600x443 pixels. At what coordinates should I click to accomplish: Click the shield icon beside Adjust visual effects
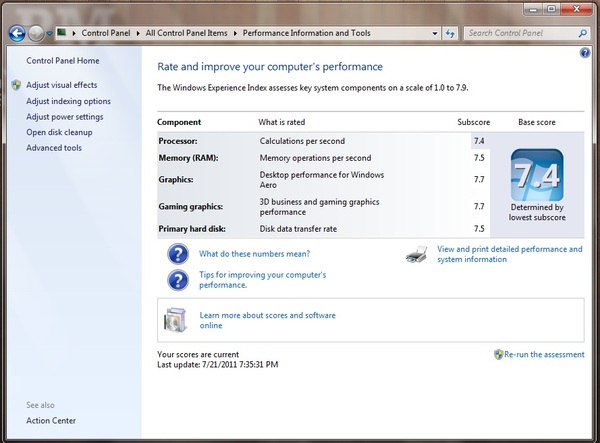click(x=16, y=85)
